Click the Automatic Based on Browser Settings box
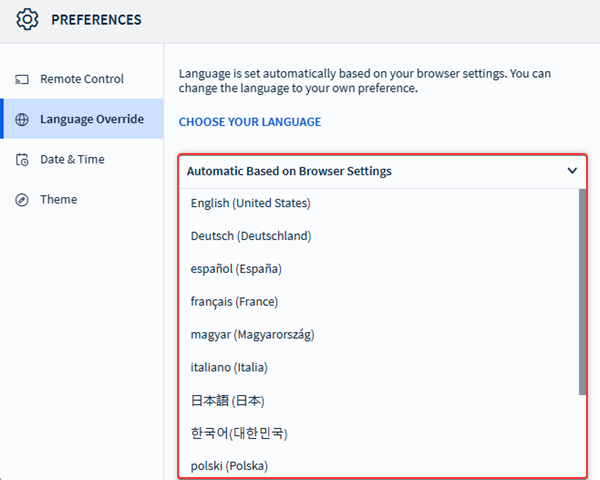The image size is (600, 480). 290,171
